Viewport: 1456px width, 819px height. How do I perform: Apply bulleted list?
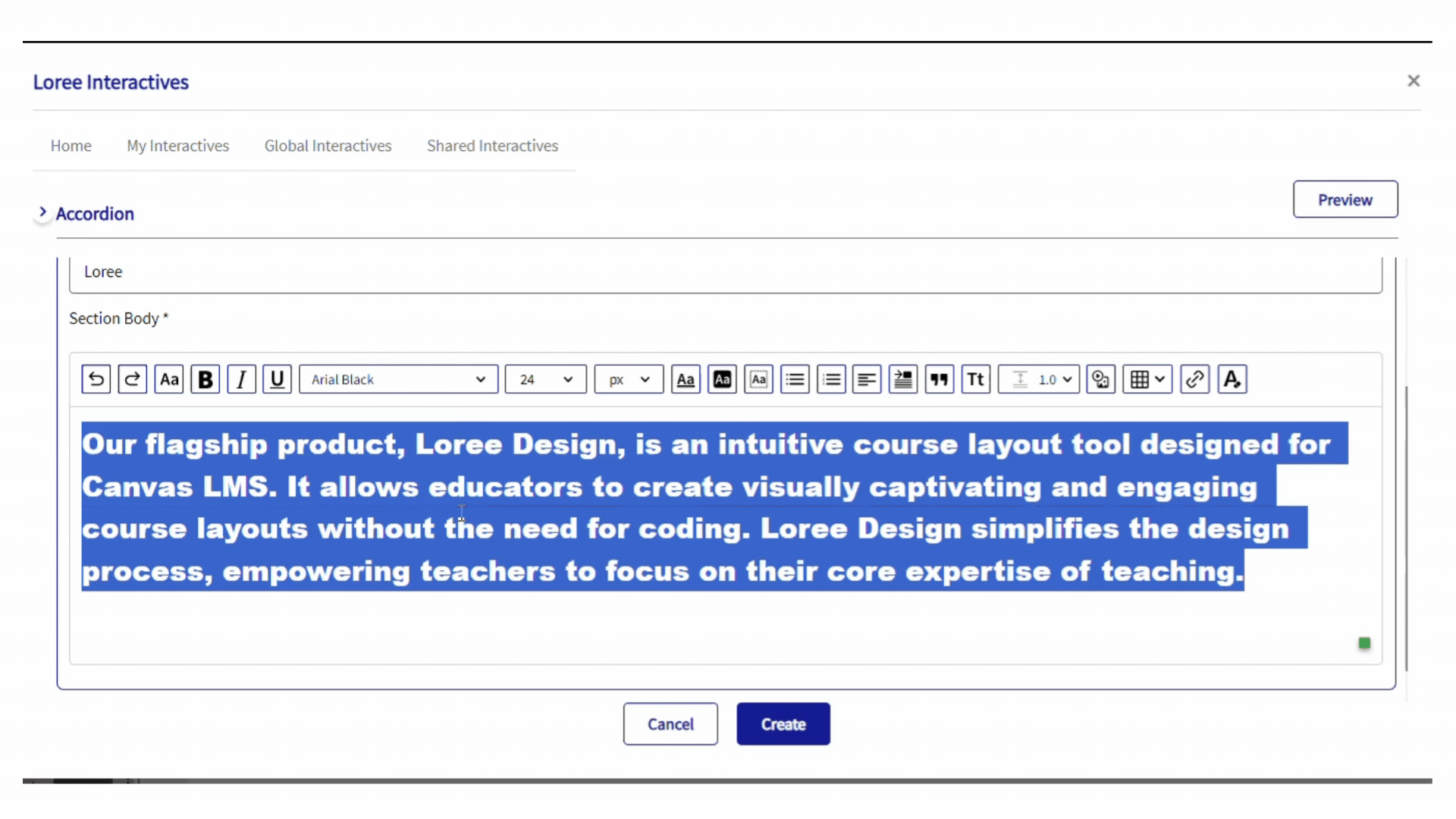click(x=795, y=379)
